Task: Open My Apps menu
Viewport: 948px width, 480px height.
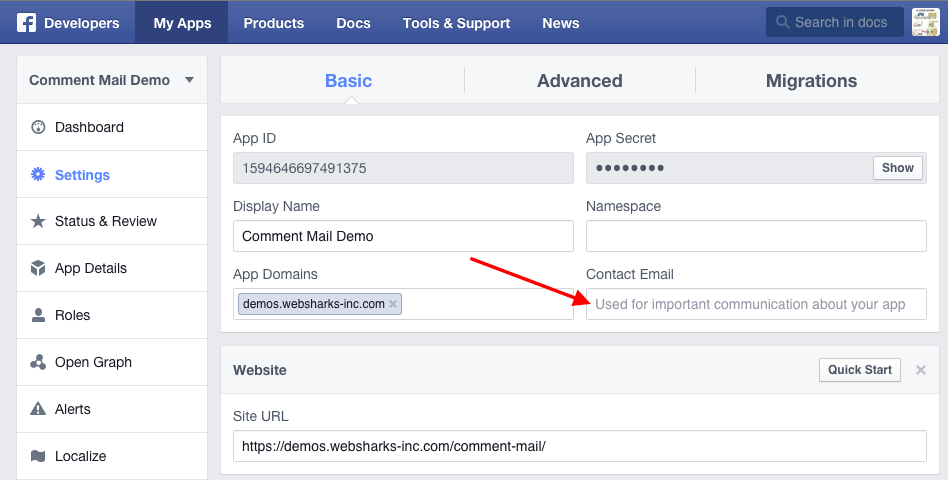Action: point(182,23)
